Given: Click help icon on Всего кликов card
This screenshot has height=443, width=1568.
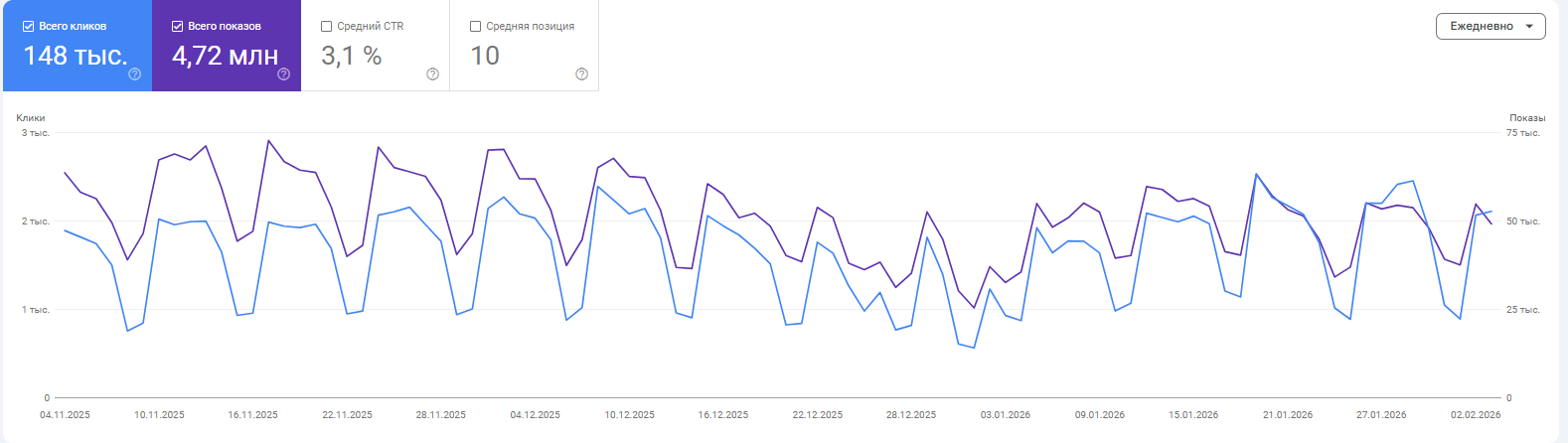Looking at the screenshot, I should coord(135,74).
